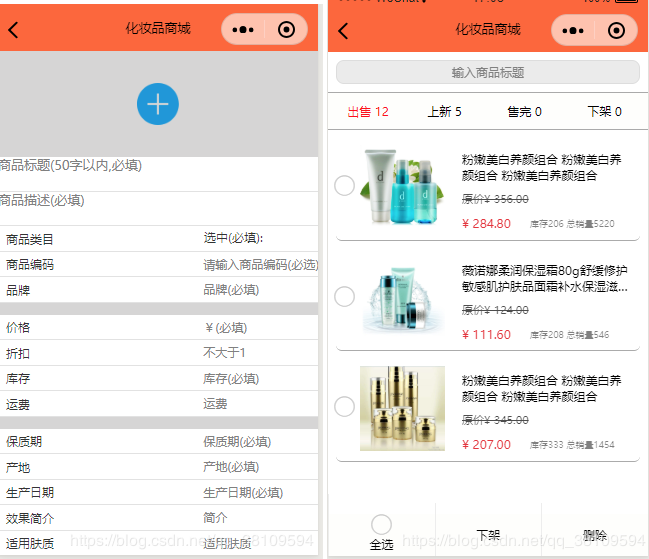Select radio for ¥207.00 product
649x559 pixels.
(344, 406)
